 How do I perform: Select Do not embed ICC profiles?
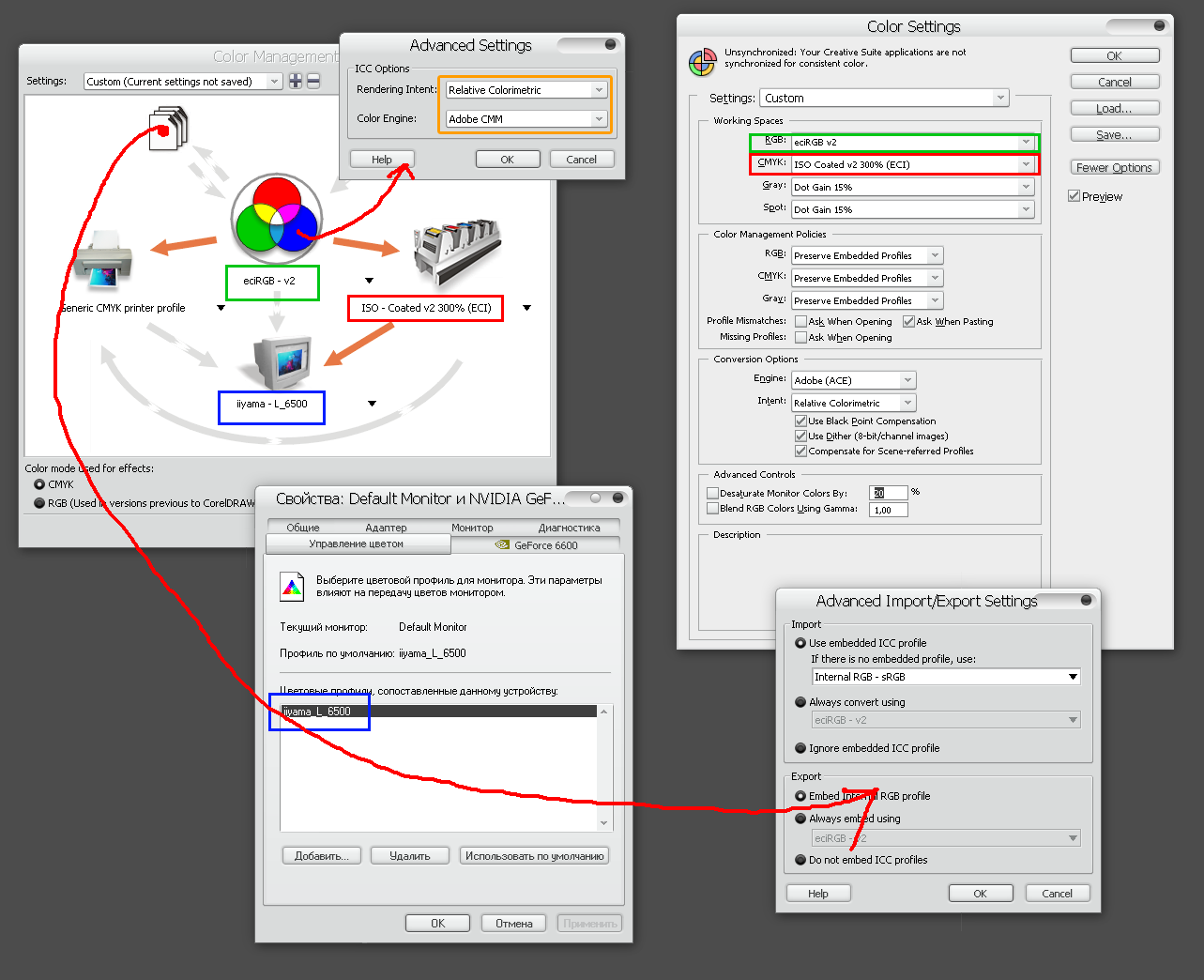pos(800,860)
